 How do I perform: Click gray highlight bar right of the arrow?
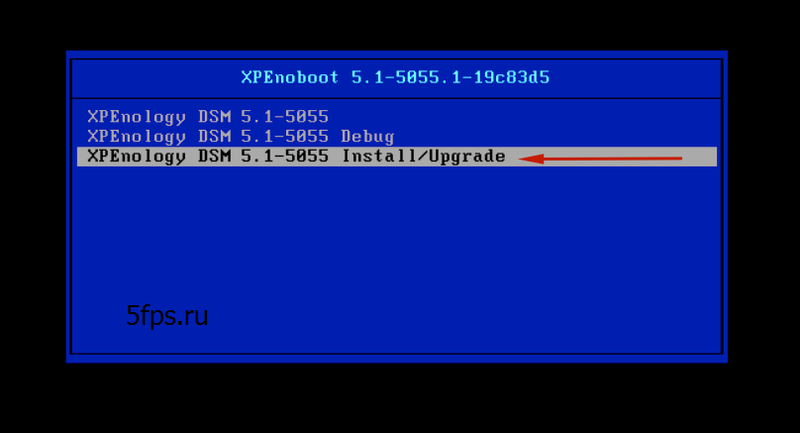(700, 157)
